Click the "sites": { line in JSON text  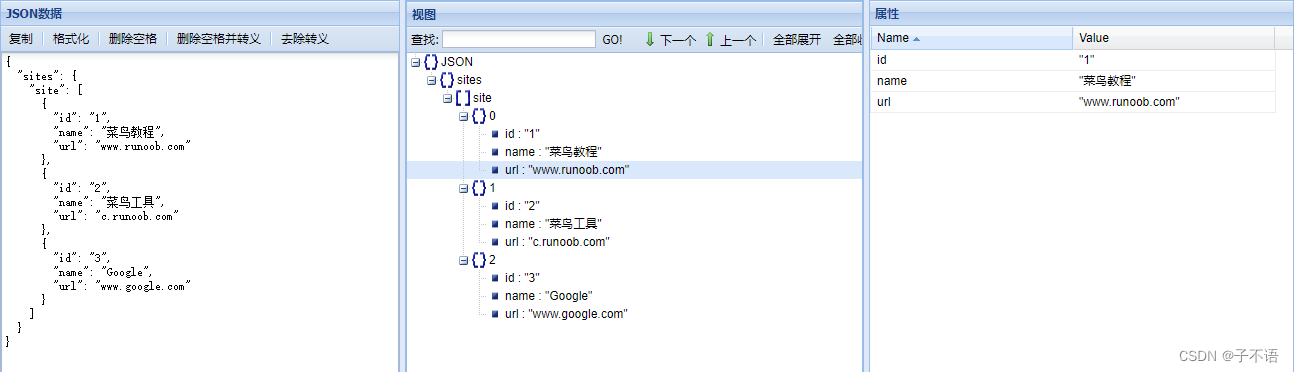pos(48,75)
